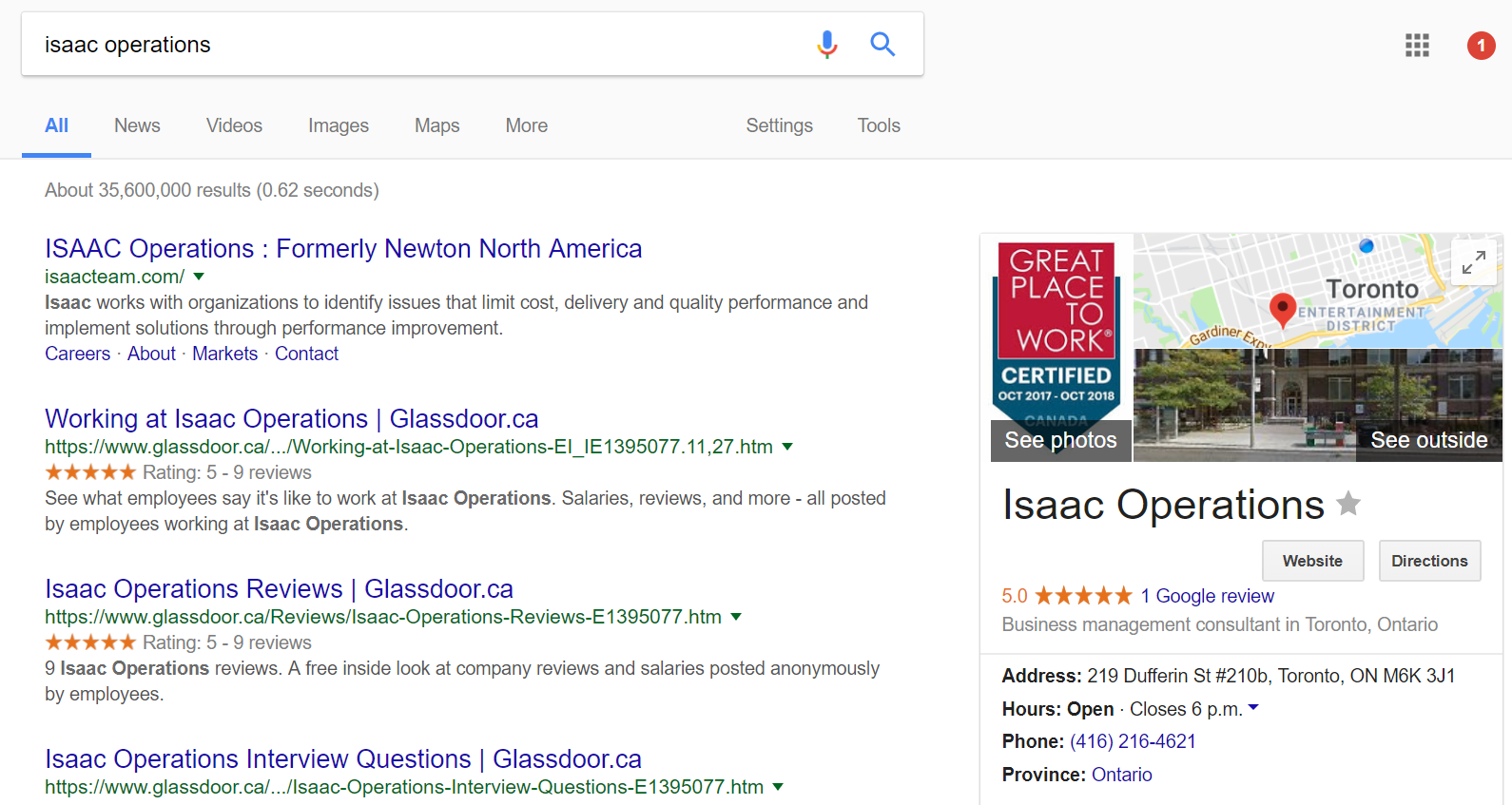The image size is (1512, 805).
Task: Open dropdown arrow beside Glassdoor Reviews URL
Action: pos(736,617)
